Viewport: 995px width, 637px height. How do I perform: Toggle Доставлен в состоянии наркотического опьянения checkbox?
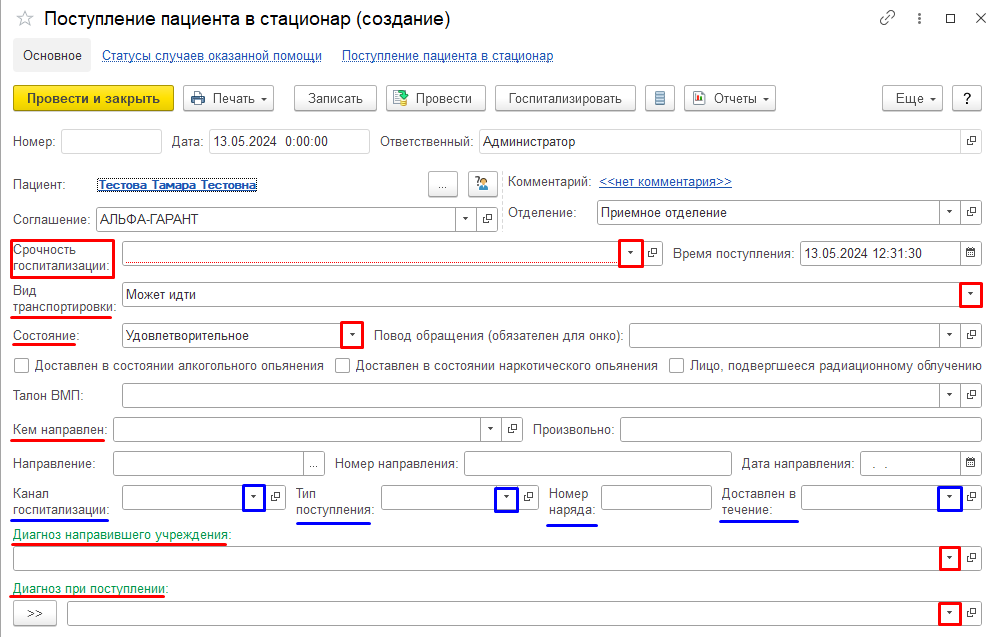pyautogui.click(x=343, y=365)
